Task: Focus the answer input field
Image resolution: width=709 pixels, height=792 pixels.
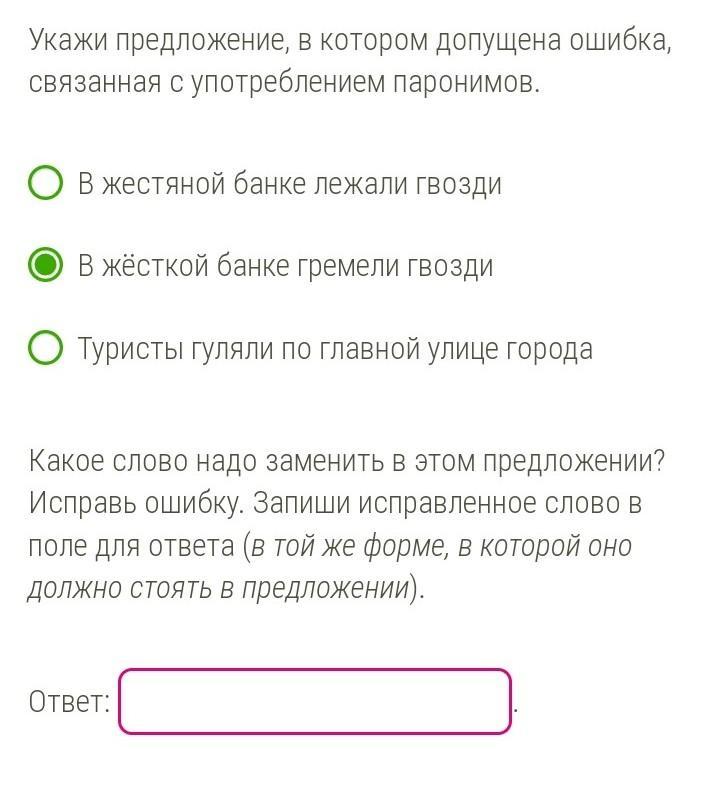Action: pyautogui.click(x=315, y=701)
